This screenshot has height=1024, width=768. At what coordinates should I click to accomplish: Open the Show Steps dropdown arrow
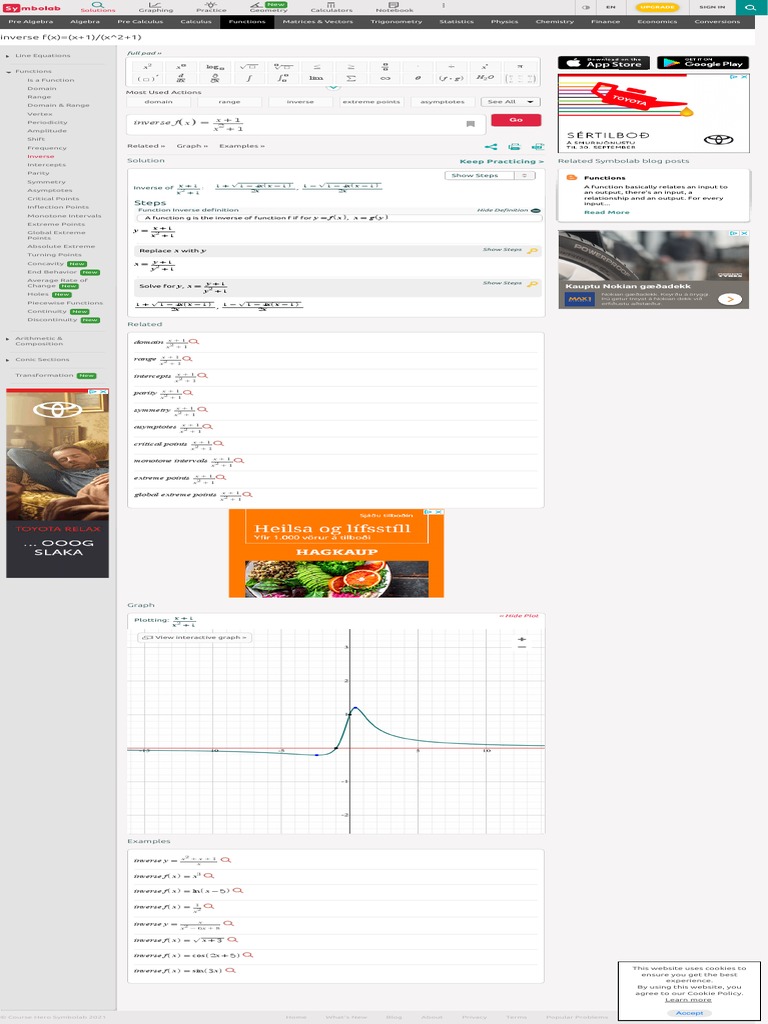(524, 176)
